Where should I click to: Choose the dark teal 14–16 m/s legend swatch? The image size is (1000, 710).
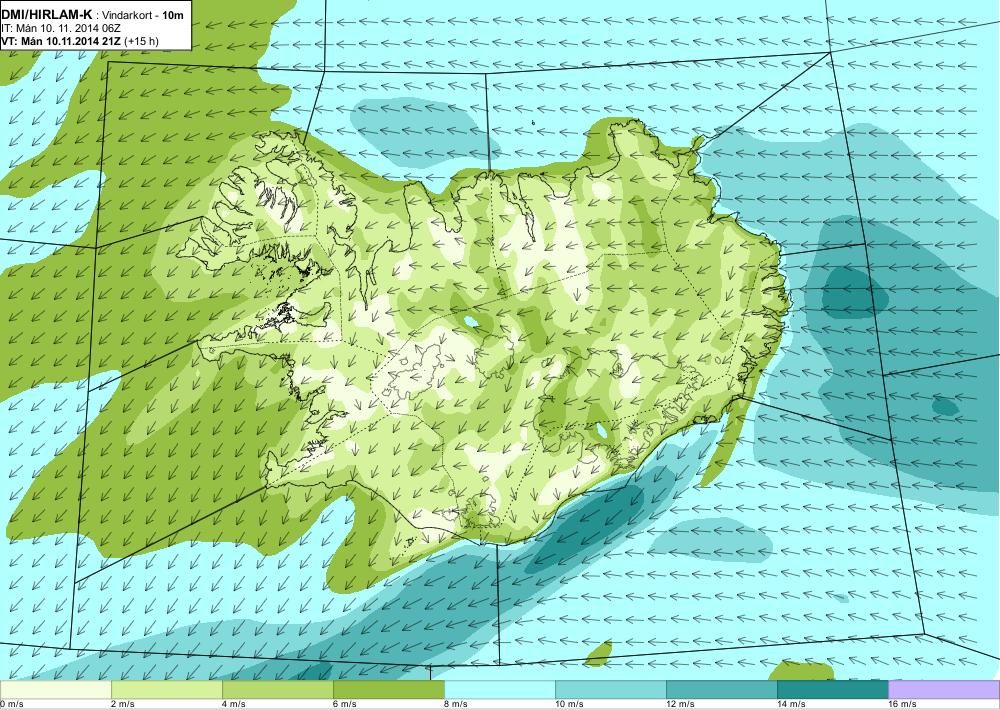(x=832, y=690)
